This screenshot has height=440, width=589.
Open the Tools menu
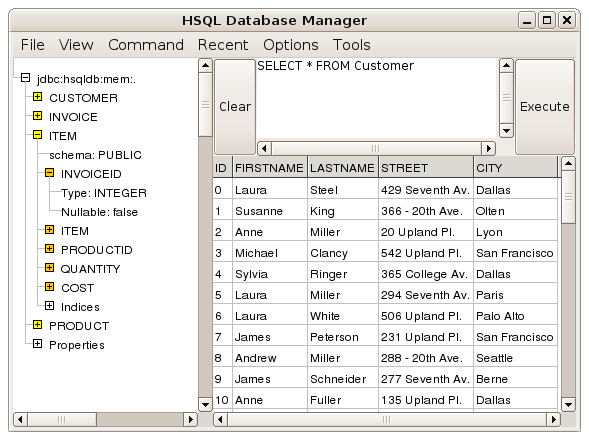click(352, 45)
